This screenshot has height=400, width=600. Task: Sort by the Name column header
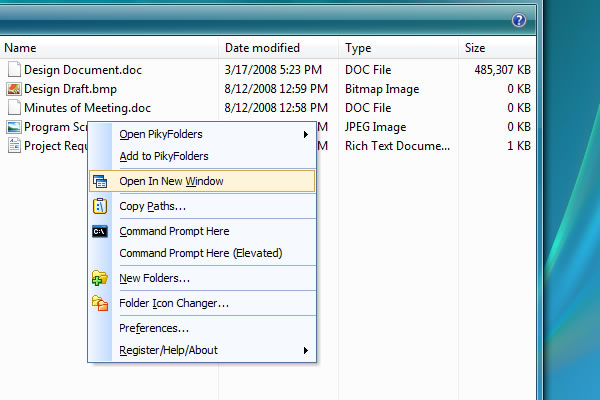[x=109, y=48]
